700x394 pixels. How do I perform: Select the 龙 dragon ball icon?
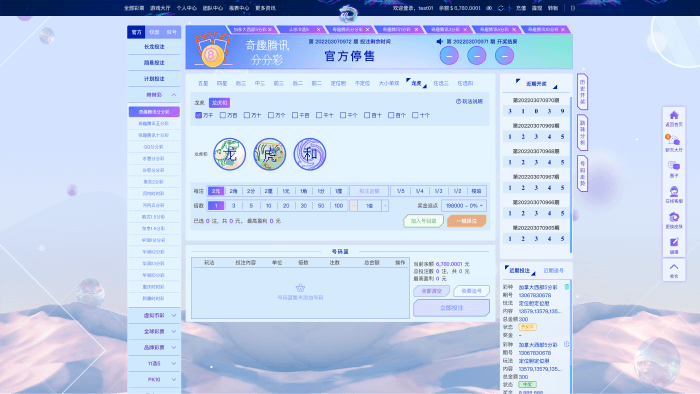[229, 154]
